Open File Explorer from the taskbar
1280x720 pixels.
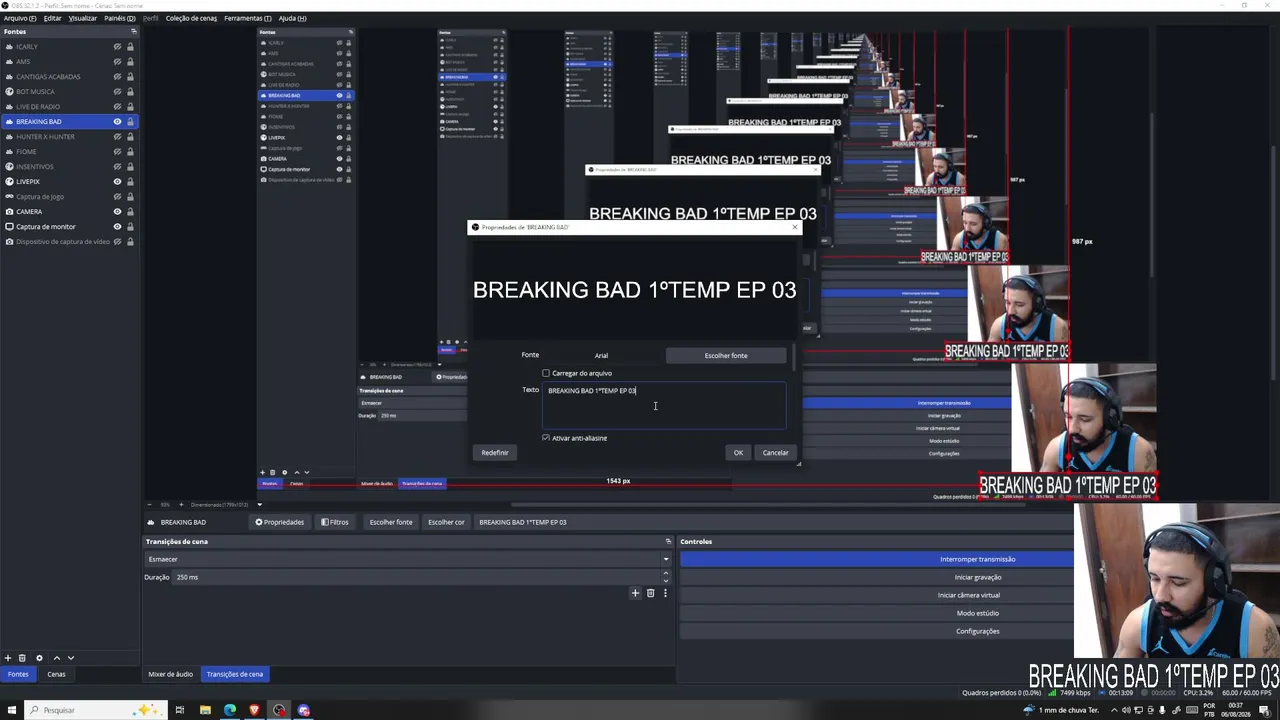205,710
